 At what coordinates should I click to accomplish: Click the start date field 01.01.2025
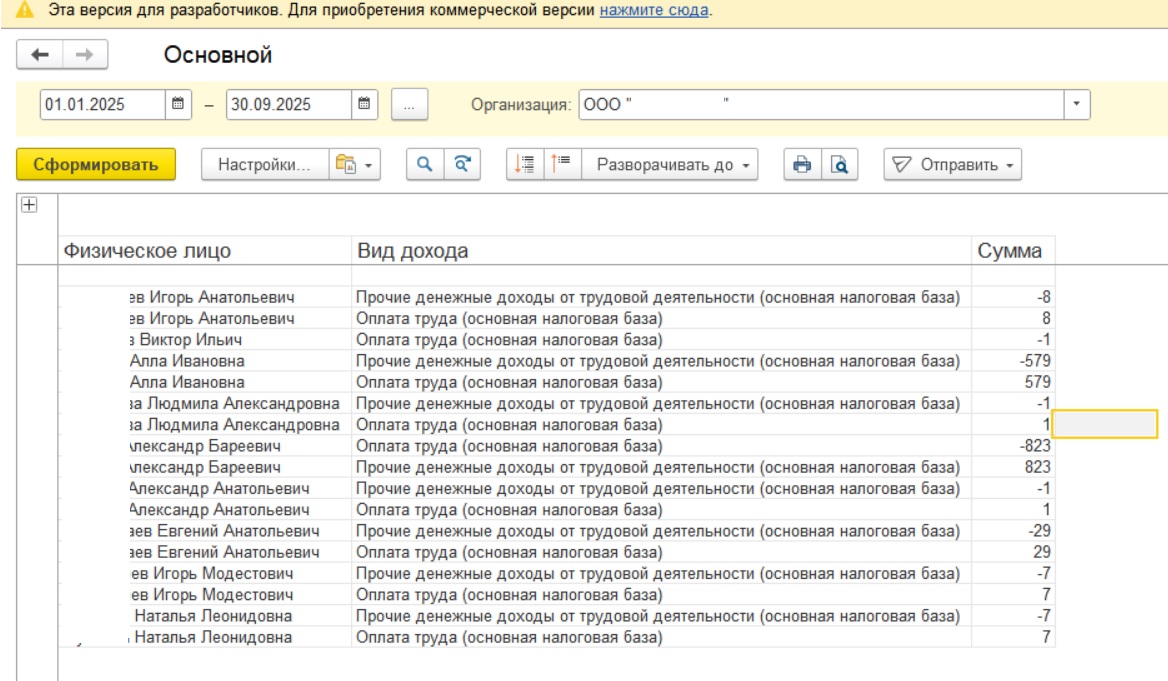pyautogui.click(x=102, y=103)
